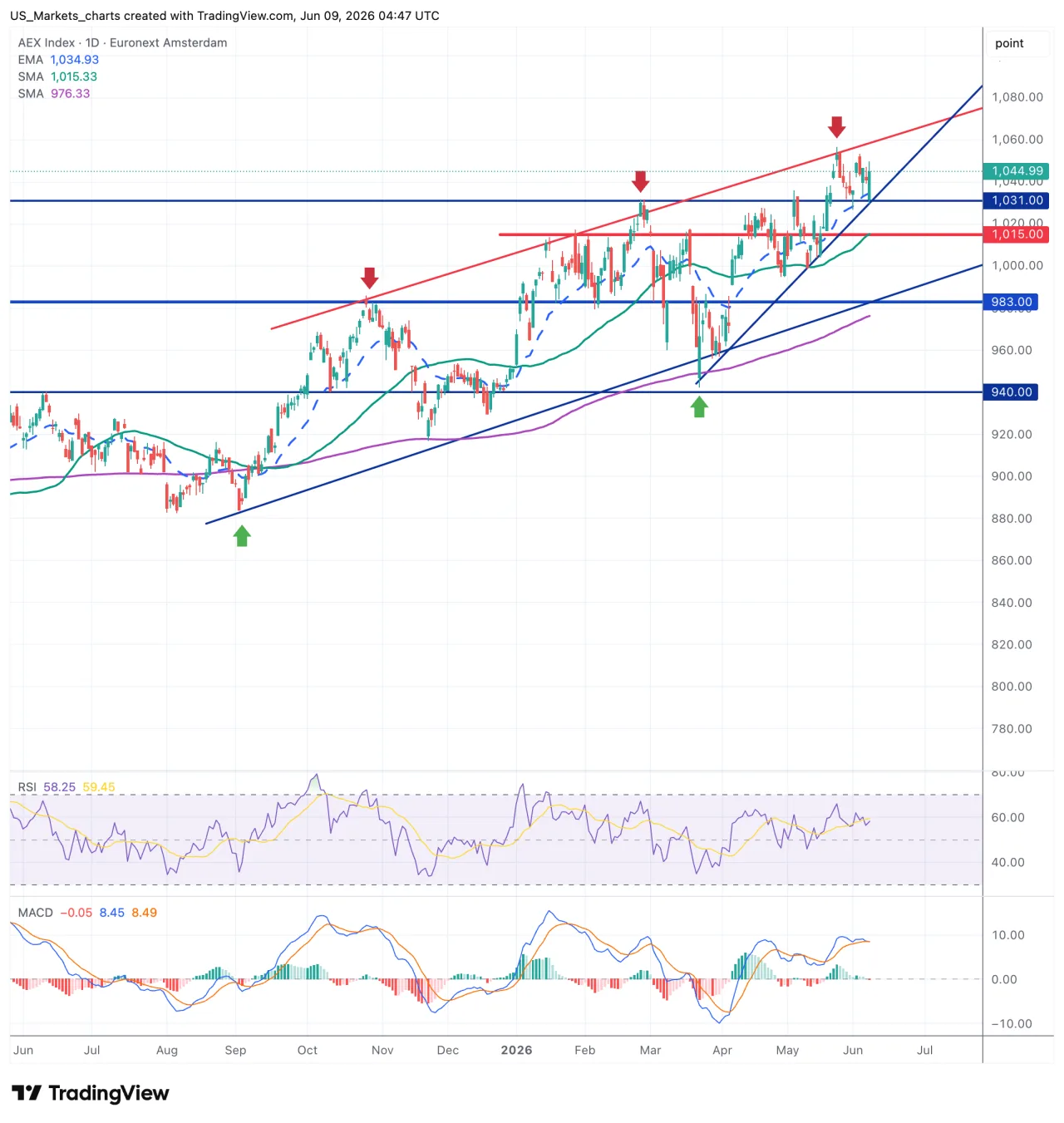This screenshot has width=1064, height=1123.
Task: Click the 'point' scale label
Action: coord(1009,43)
